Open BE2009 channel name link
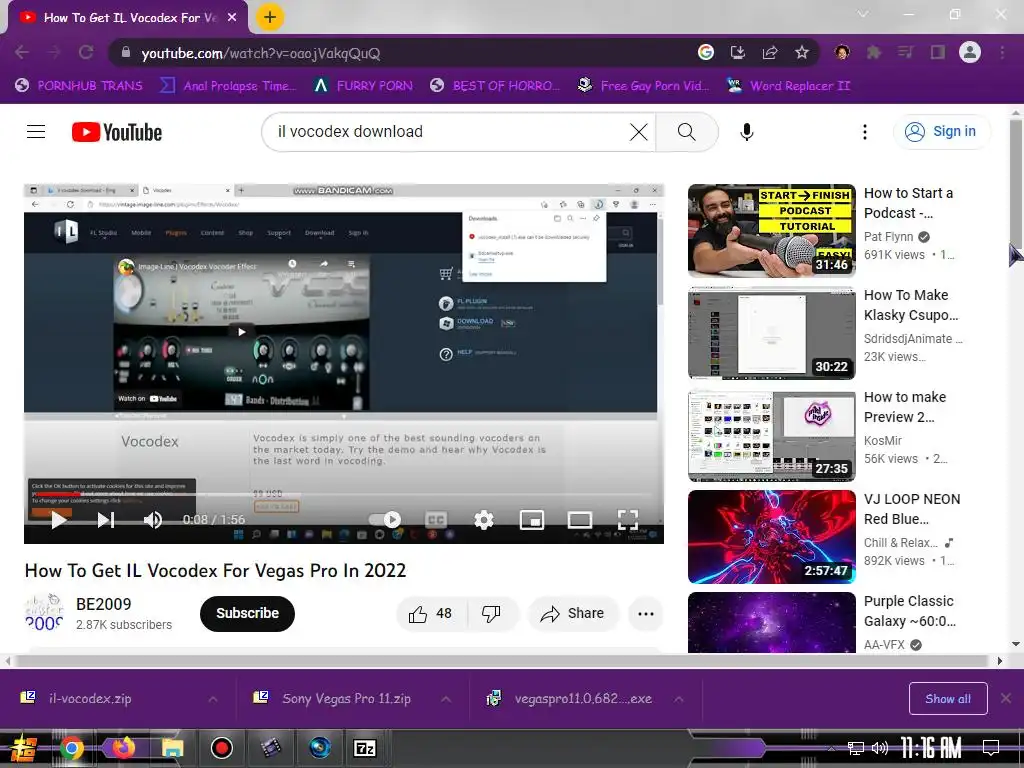The image size is (1024, 768). pyautogui.click(x=103, y=604)
